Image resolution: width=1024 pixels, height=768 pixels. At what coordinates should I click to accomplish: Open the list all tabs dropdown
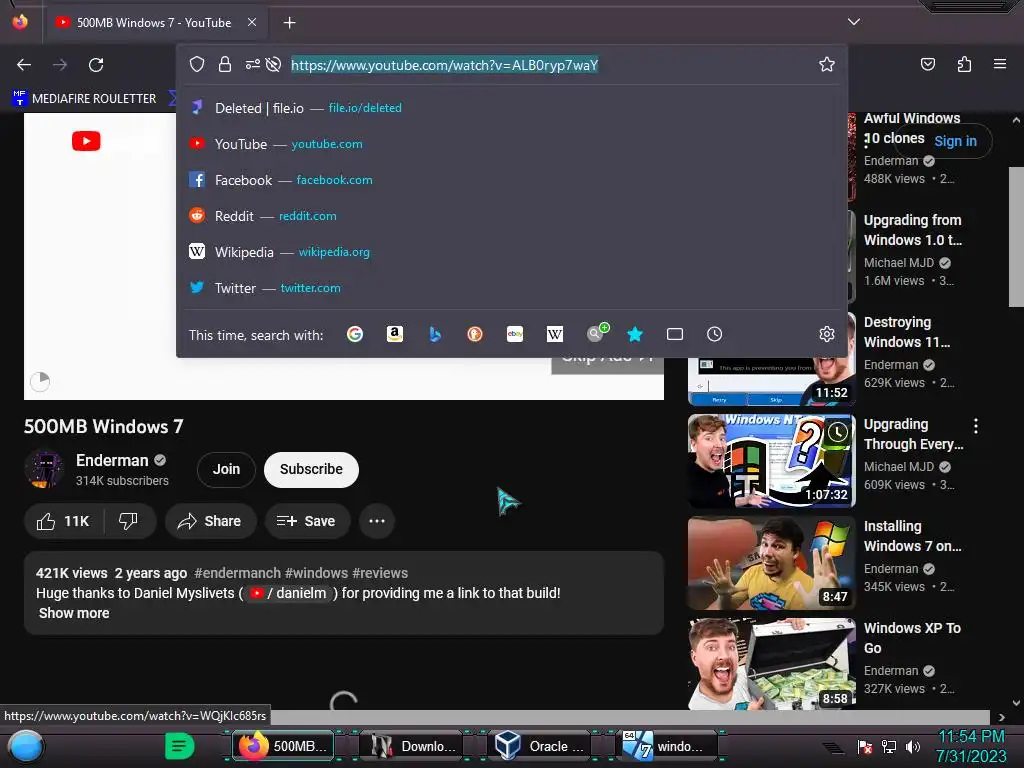coord(854,22)
